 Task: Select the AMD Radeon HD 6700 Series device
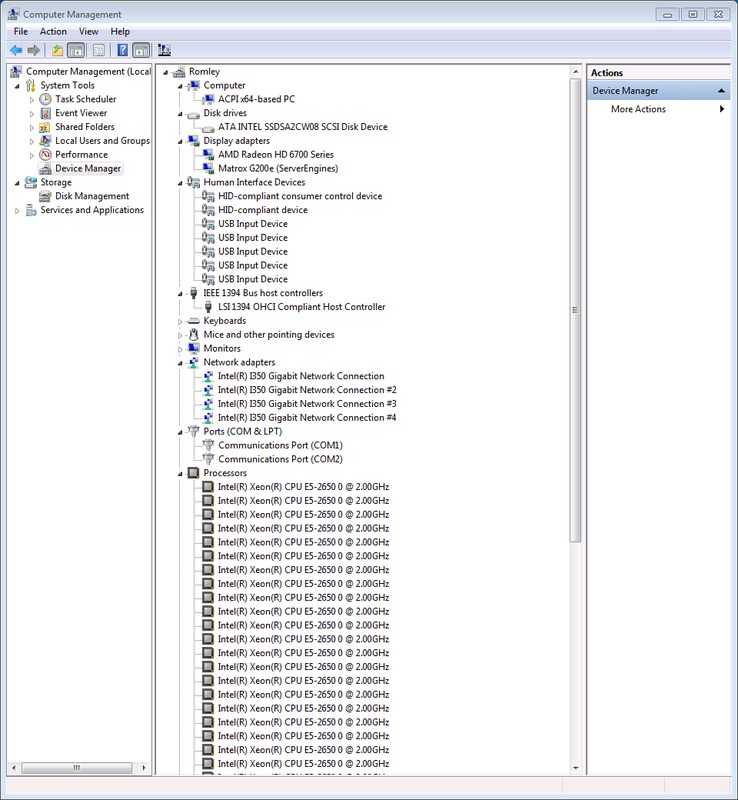(275, 155)
